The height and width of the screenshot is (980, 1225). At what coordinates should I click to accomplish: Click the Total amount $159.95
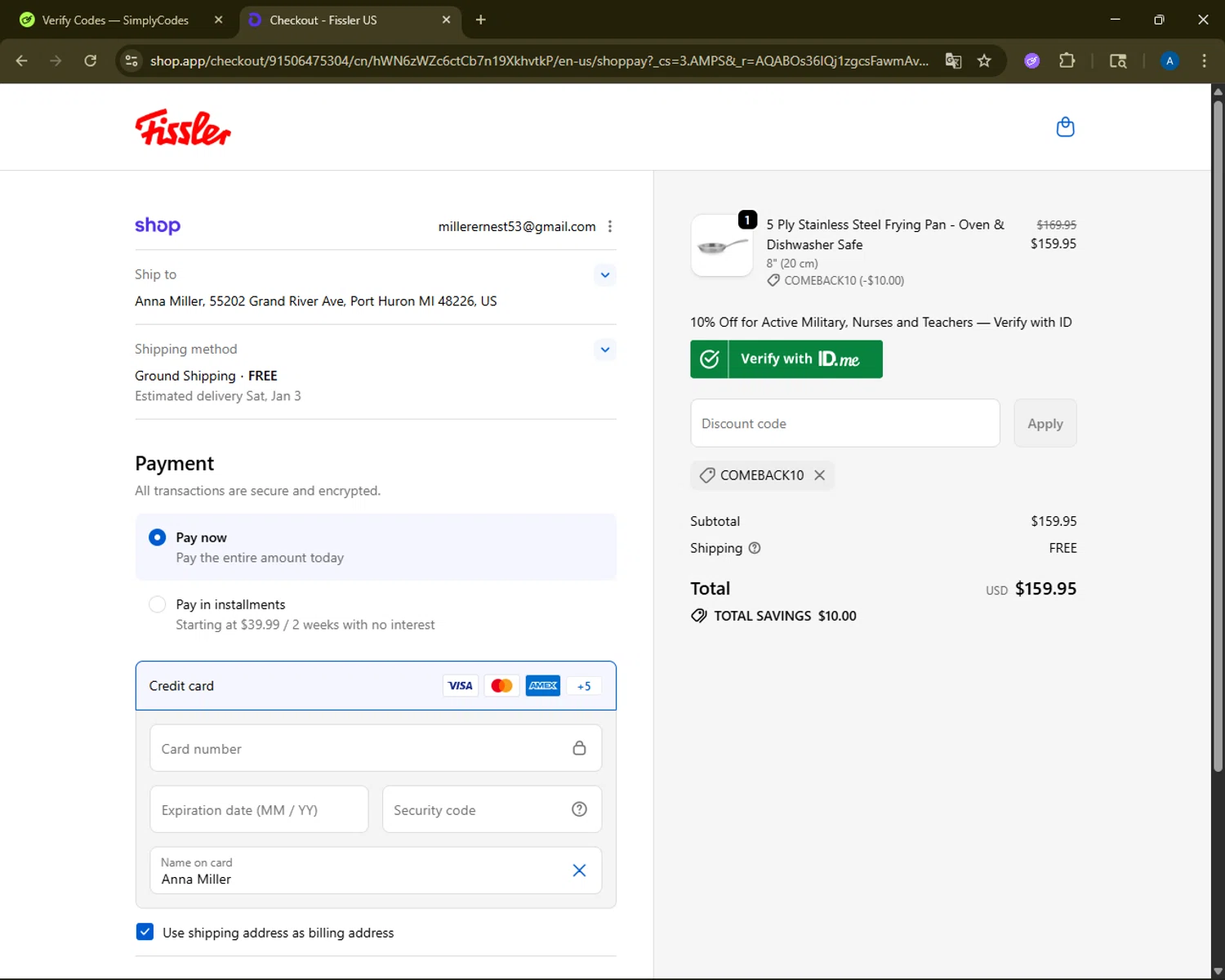point(1045,589)
